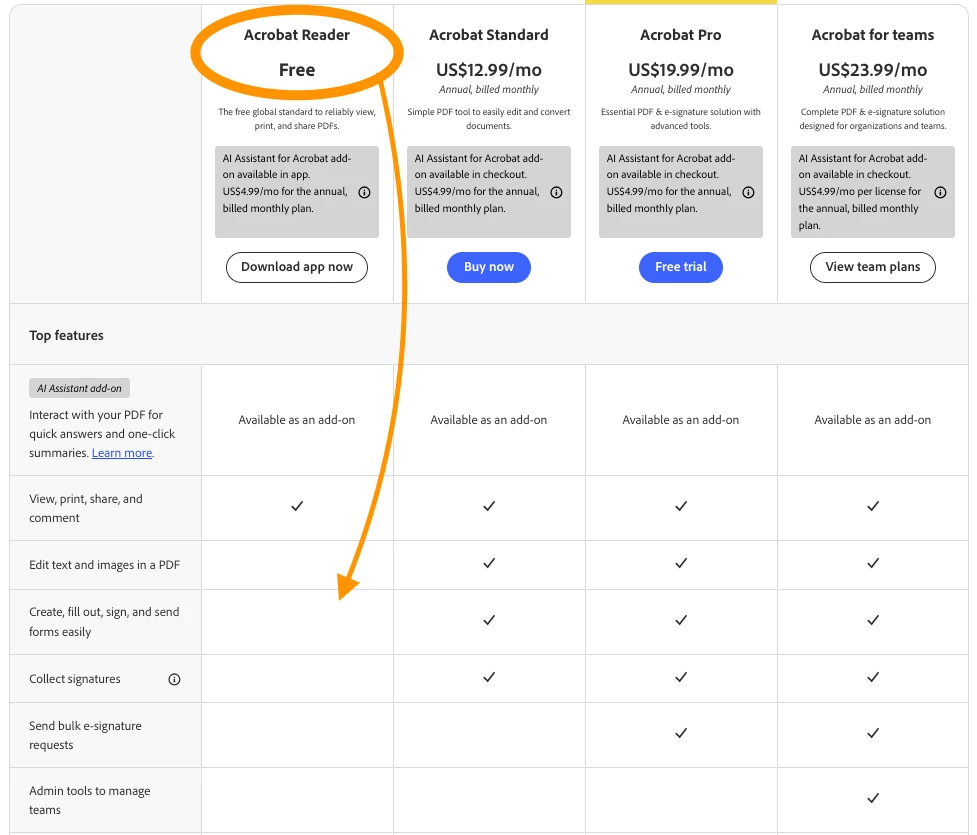
Task: Click 'View, print, share, and comment' row label
Action: click(86, 508)
